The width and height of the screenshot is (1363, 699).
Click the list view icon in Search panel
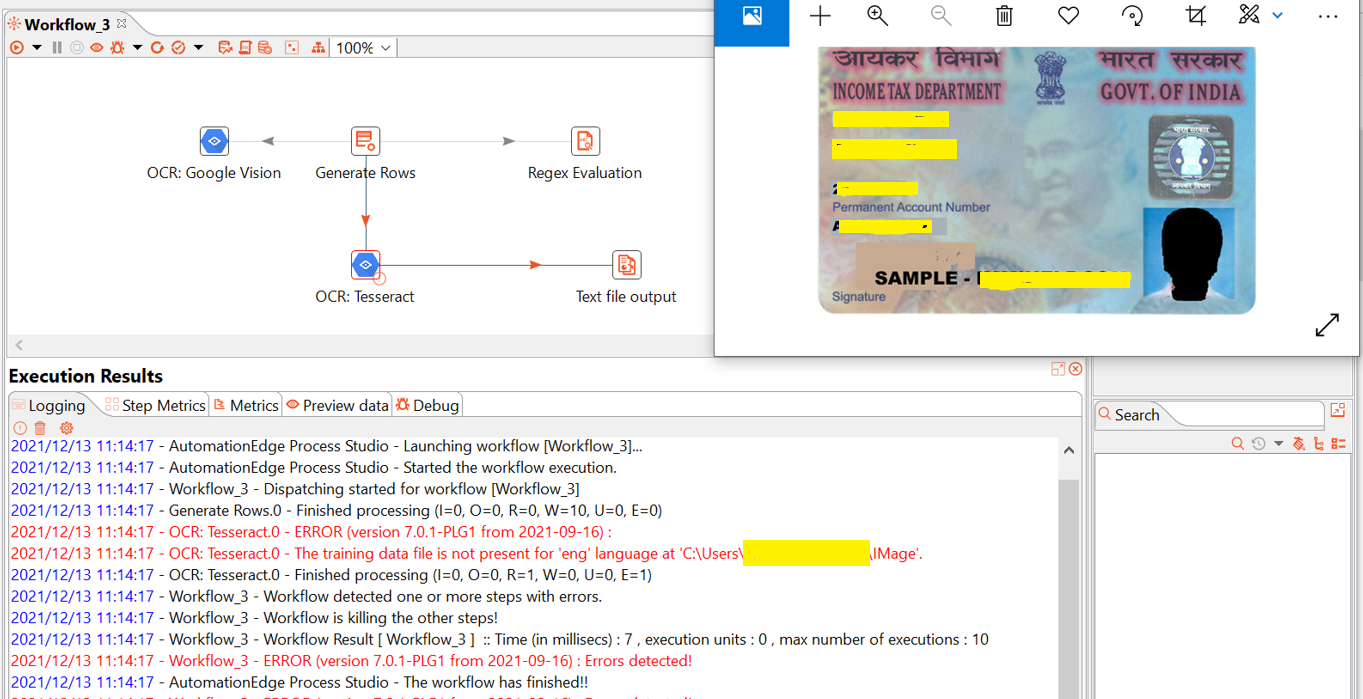coord(1339,443)
